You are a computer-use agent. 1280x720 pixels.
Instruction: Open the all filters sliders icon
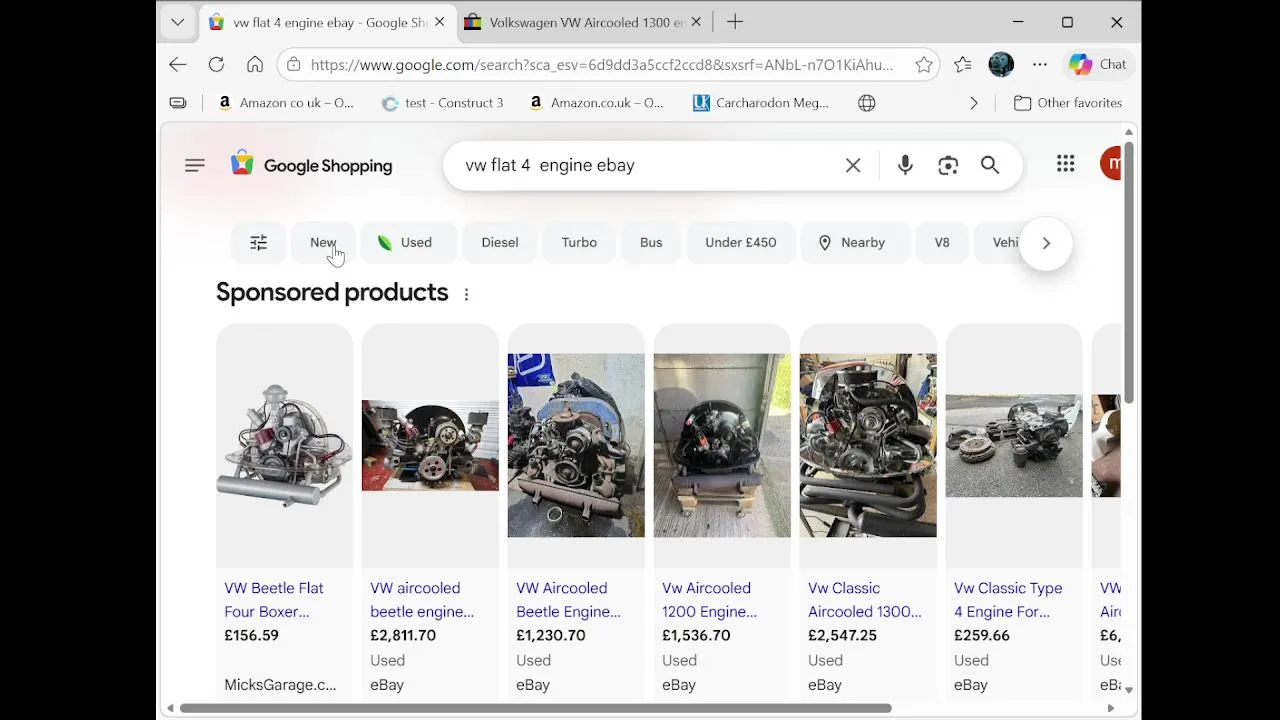click(259, 243)
